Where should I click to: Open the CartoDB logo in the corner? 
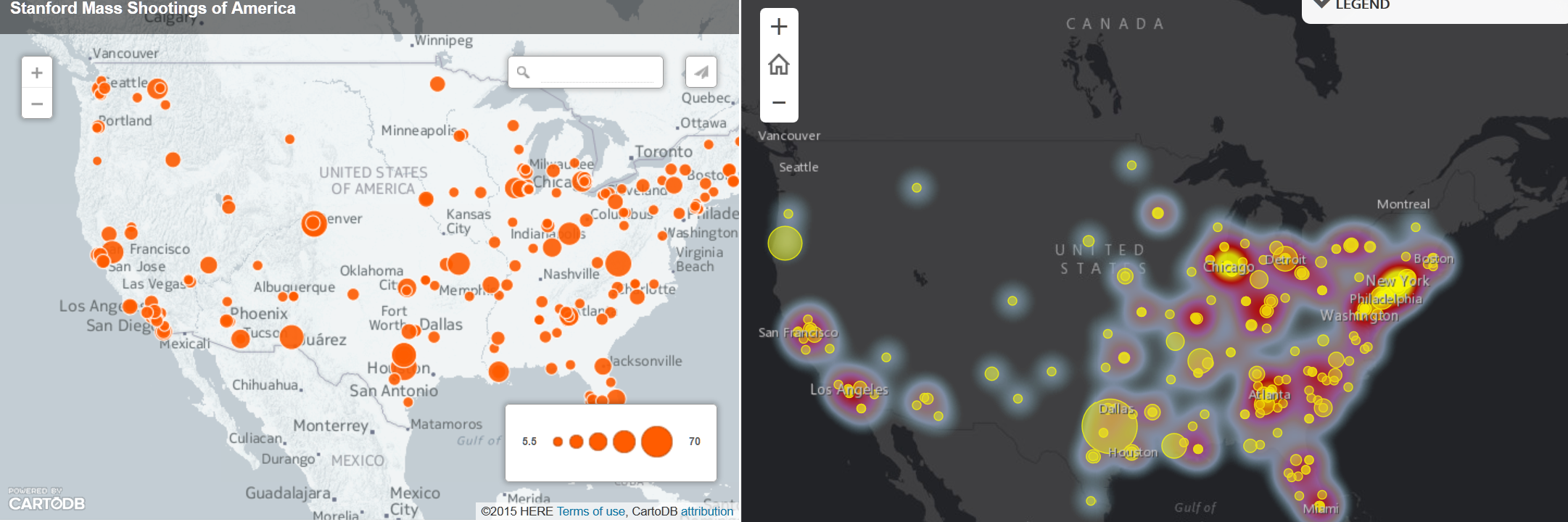point(46,500)
